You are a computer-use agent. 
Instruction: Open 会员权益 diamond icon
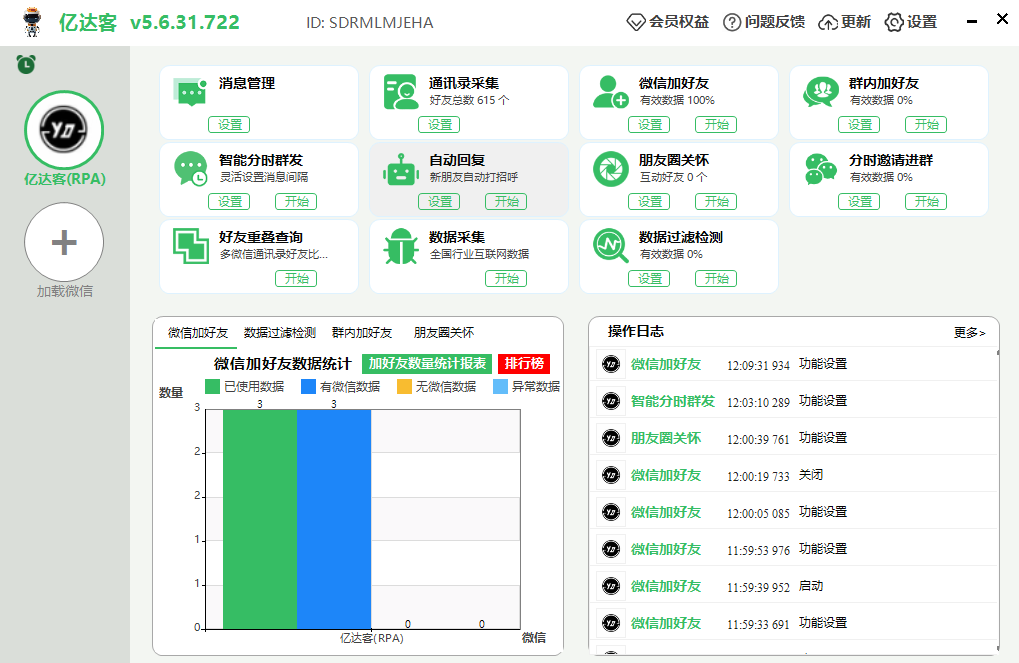coord(635,22)
